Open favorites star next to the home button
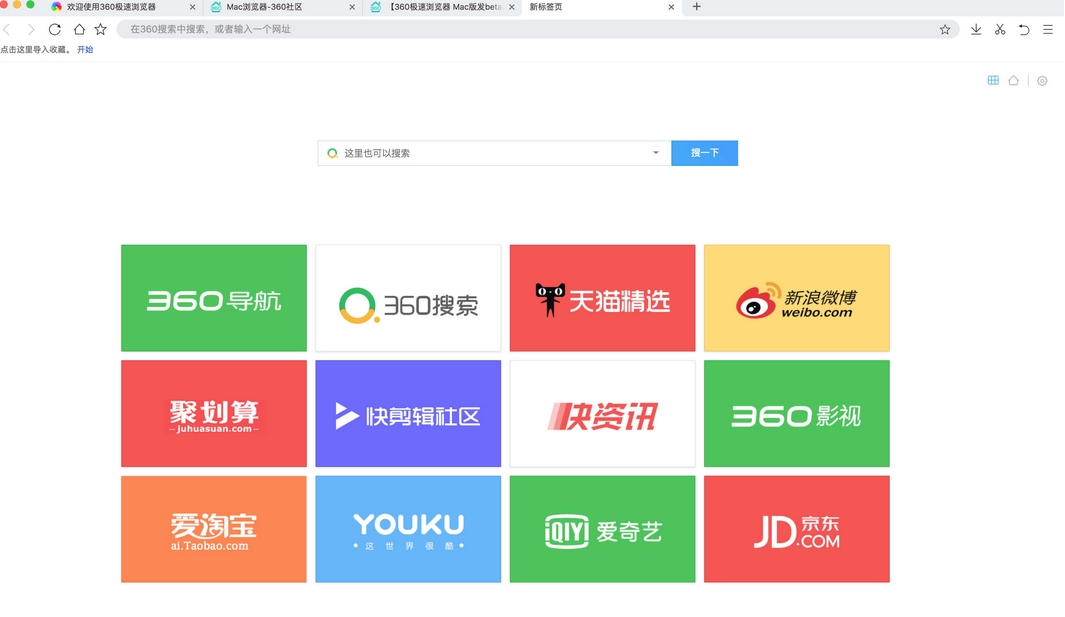Image resolution: width=1065 pixels, height=617 pixels. (101, 29)
